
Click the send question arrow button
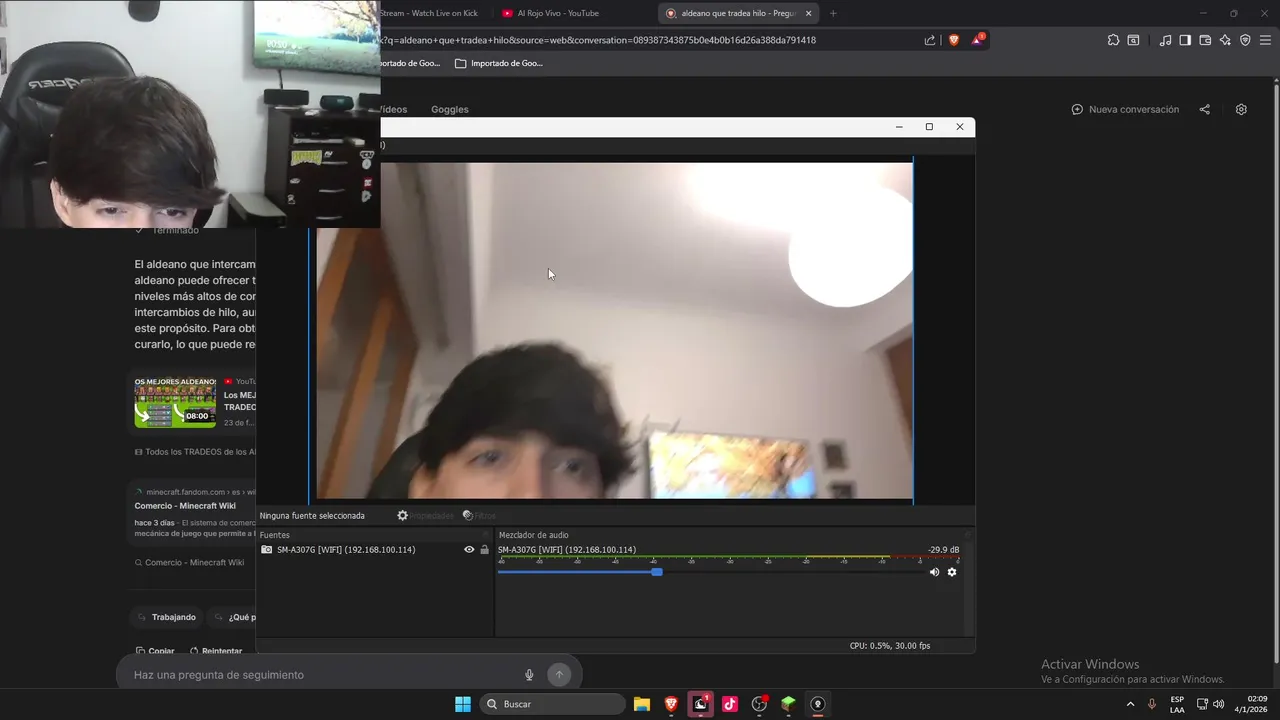coord(559,675)
